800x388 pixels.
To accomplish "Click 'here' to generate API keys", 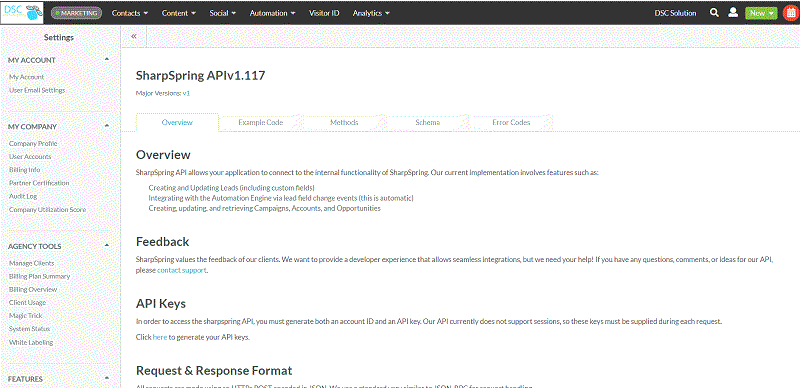I will [160, 337].
